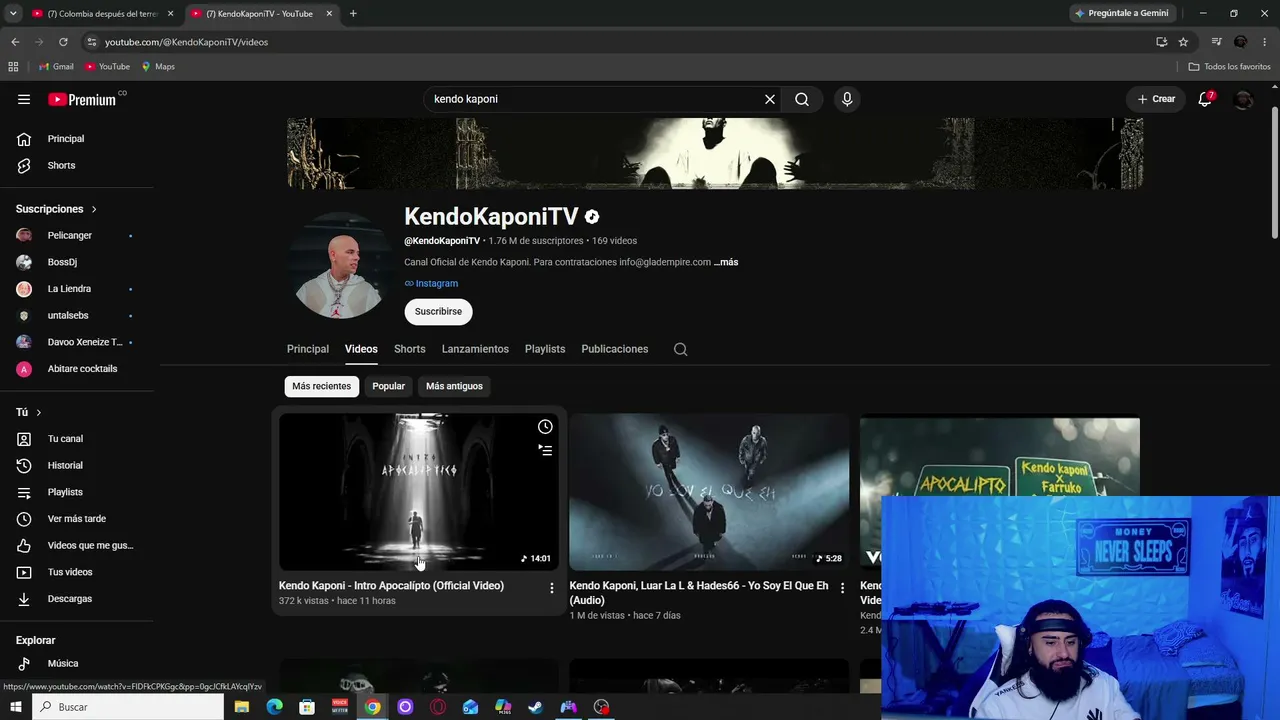Viewport: 1280px width, 720px height.
Task: Expand the Tú section
Action: pyautogui.click(x=29, y=412)
